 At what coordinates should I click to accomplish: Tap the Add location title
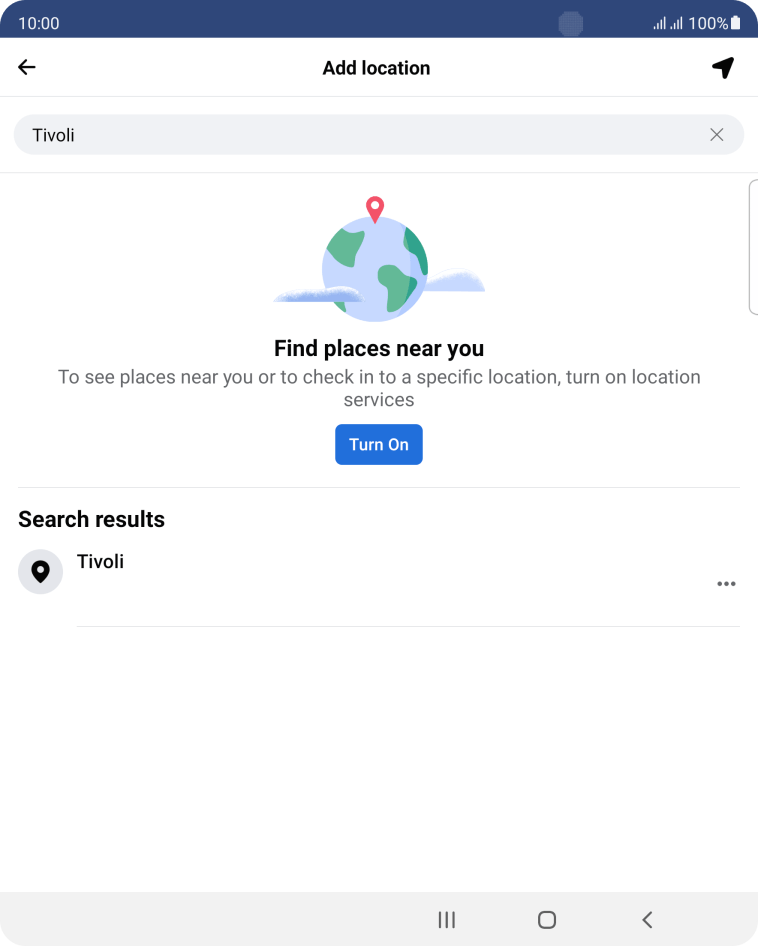click(376, 68)
